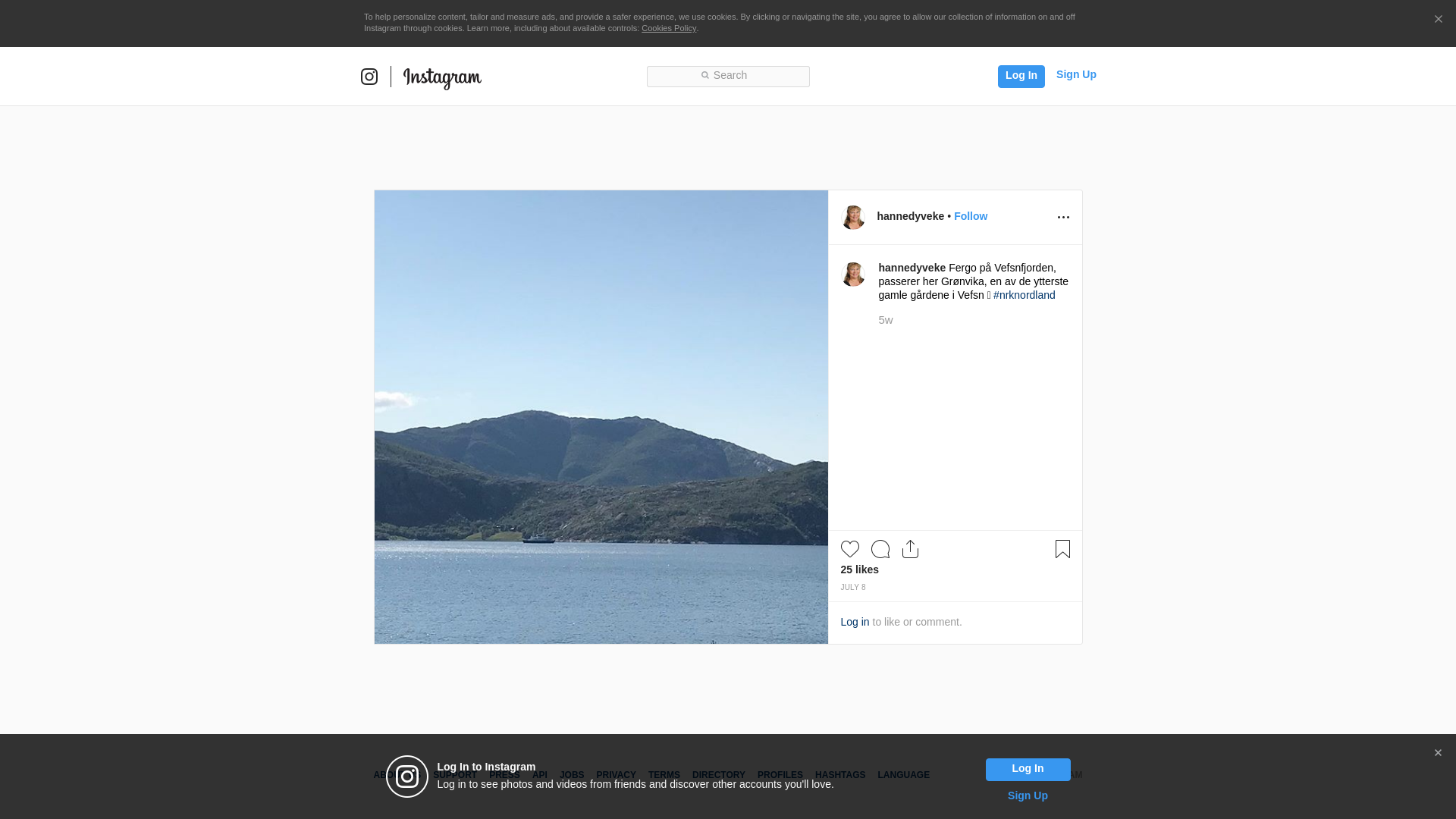This screenshot has height=819, width=1456.
Task: Dismiss the cookie notice banner
Action: [x=1438, y=20]
